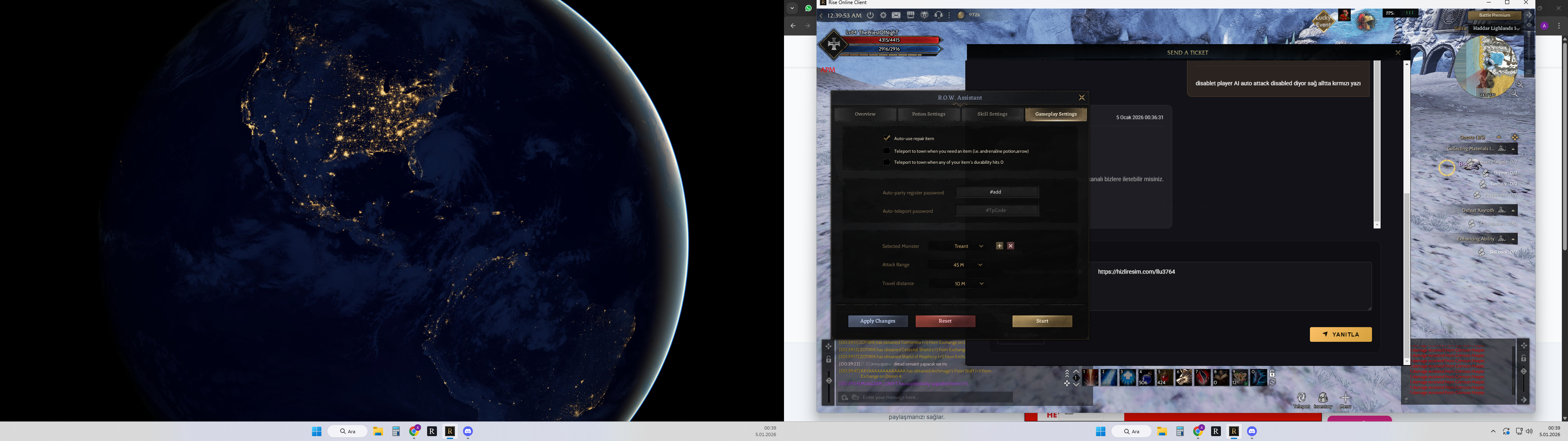This screenshot has height=441, width=1568.
Task: Open the support headset icon
Action: click(939, 15)
